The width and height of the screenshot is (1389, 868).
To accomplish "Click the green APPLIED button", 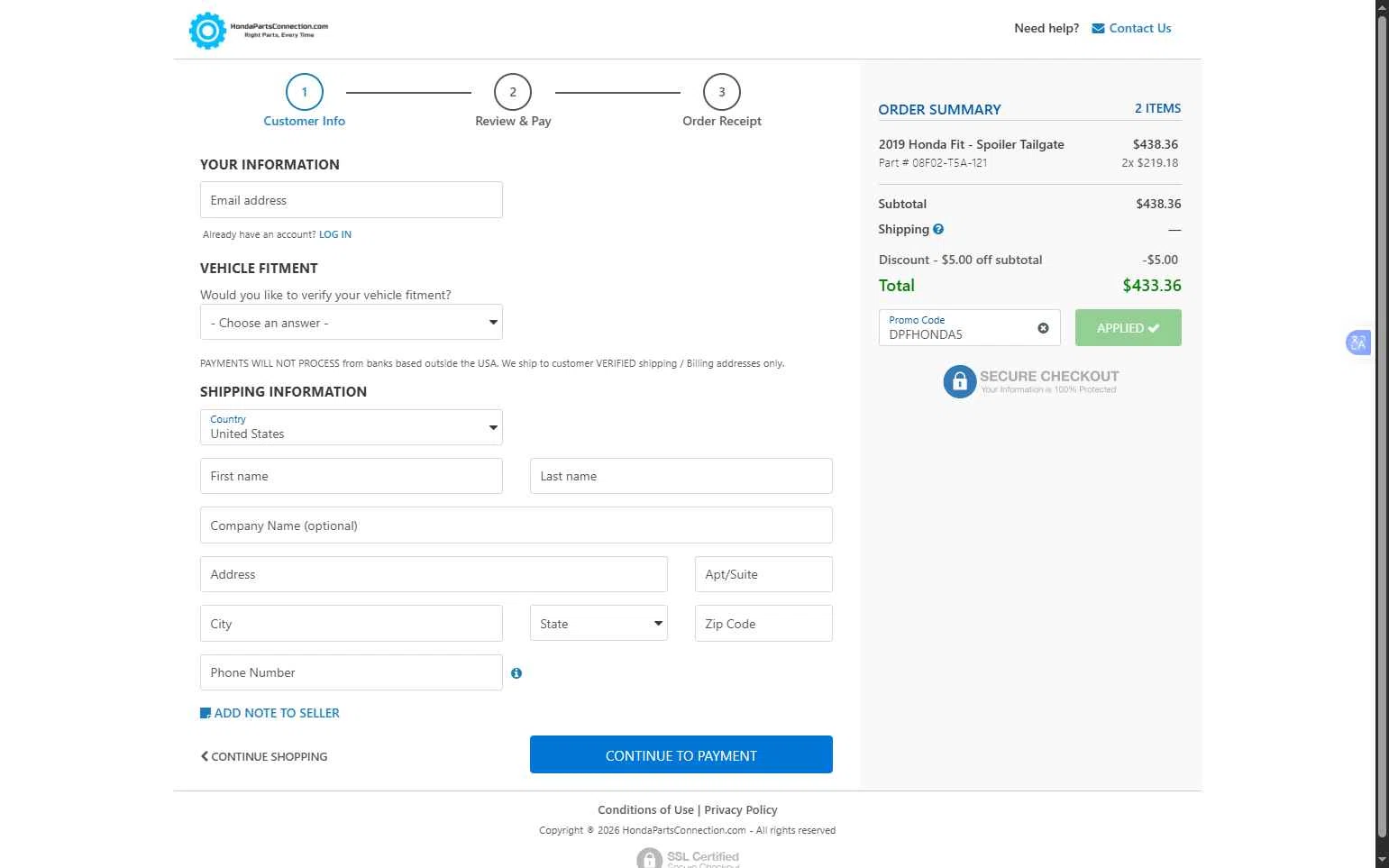I will coord(1129,328).
